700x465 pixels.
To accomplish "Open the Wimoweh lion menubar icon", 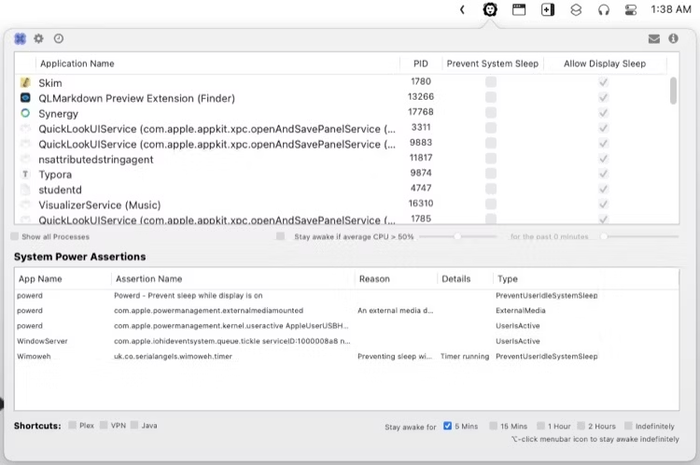I will (490, 9).
